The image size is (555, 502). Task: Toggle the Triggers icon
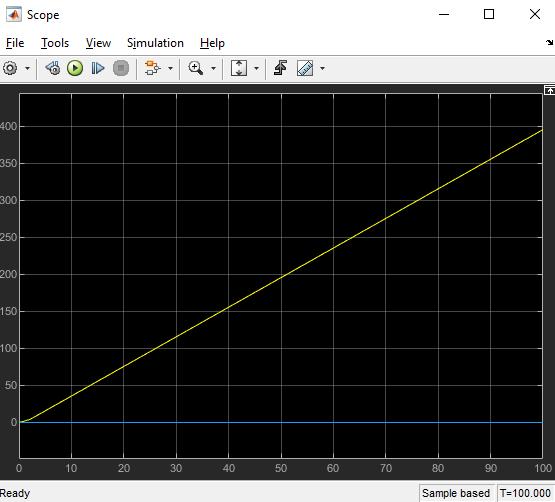[280, 68]
